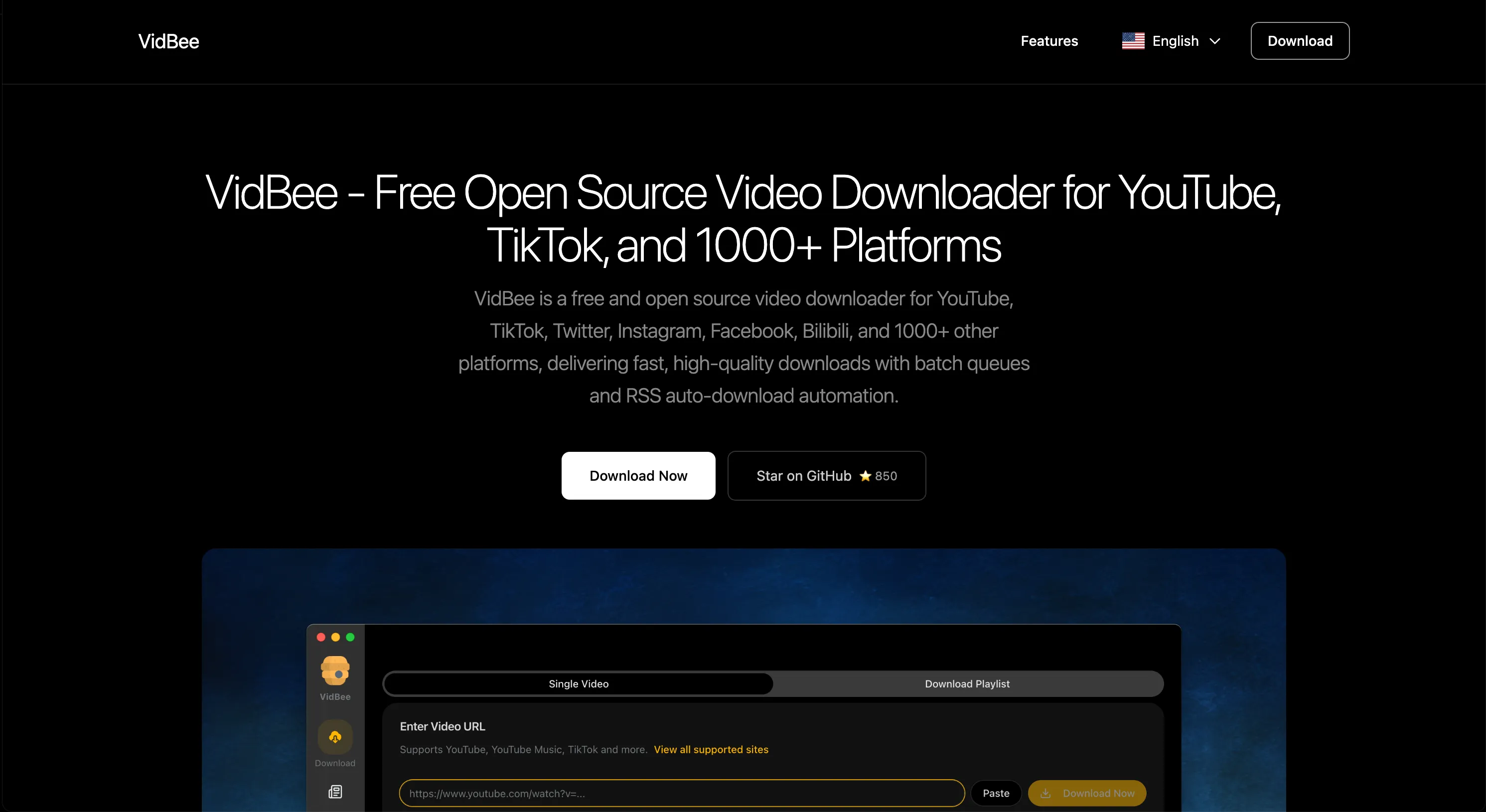Click the Download Now hero button
The height and width of the screenshot is (812, 1486).
coord(638,476)
